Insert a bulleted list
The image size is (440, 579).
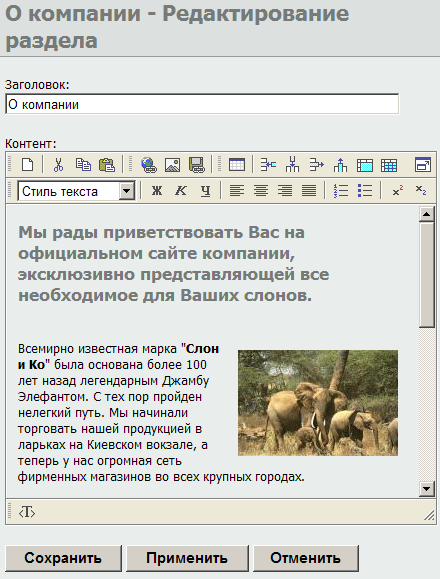click(x=365, y=191)
